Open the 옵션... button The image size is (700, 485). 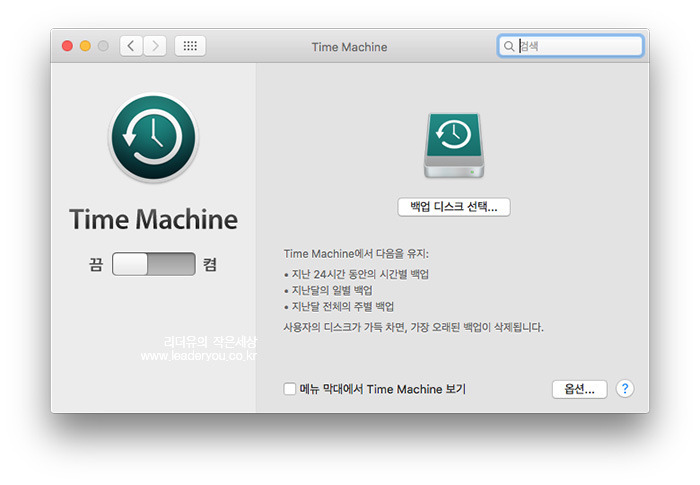[579, 389]
